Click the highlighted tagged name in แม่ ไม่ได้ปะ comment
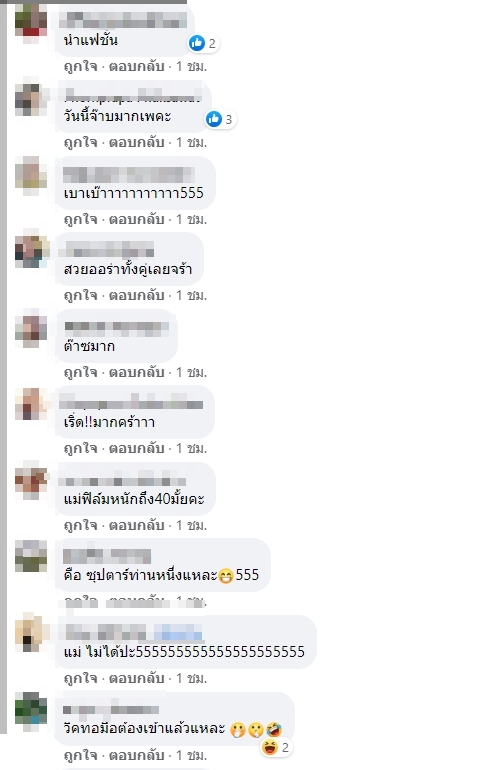This screenshot has width=492, height=770. (x=178, y=632)
